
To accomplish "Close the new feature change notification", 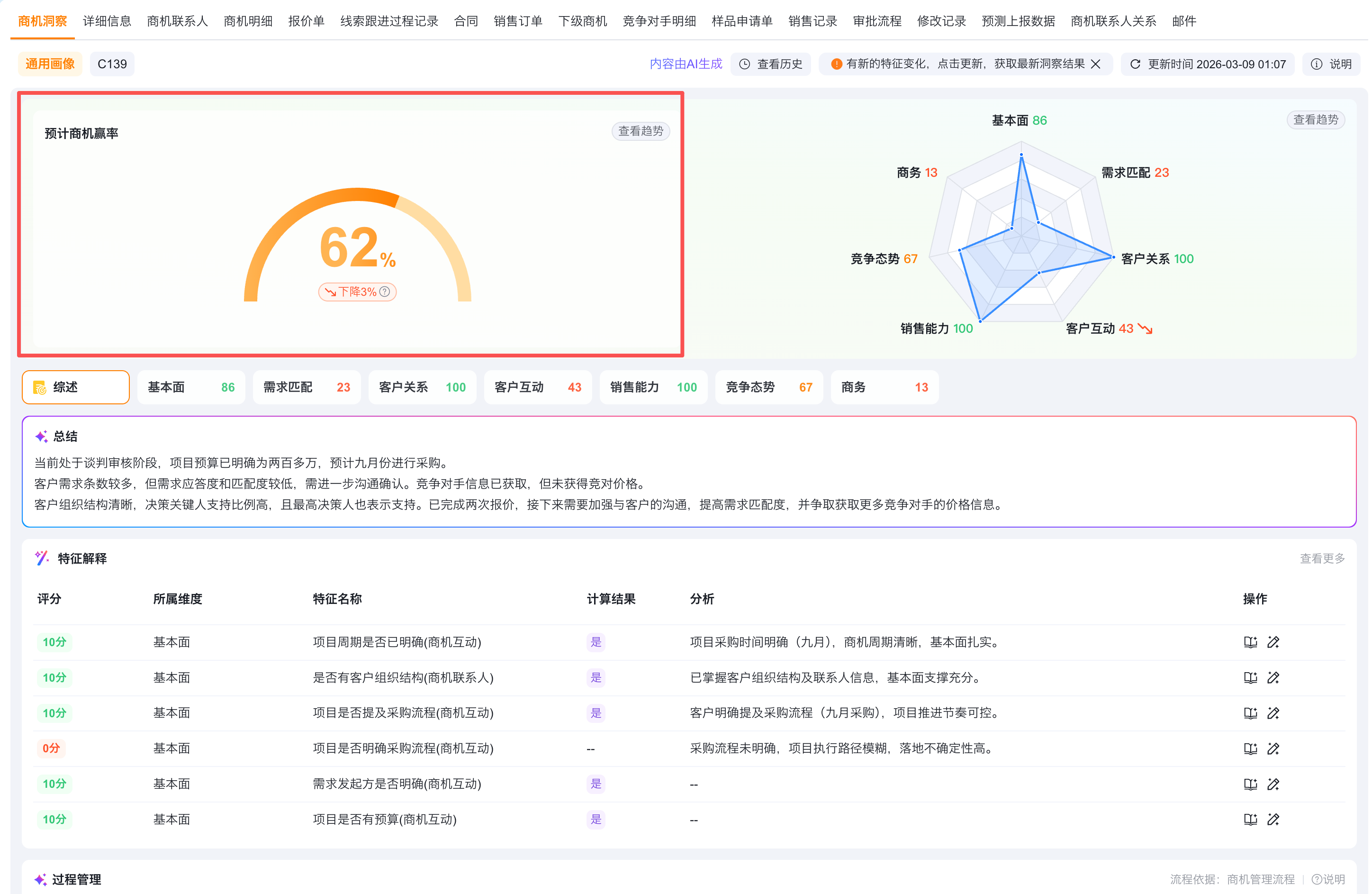I will tap(1096, 64).
